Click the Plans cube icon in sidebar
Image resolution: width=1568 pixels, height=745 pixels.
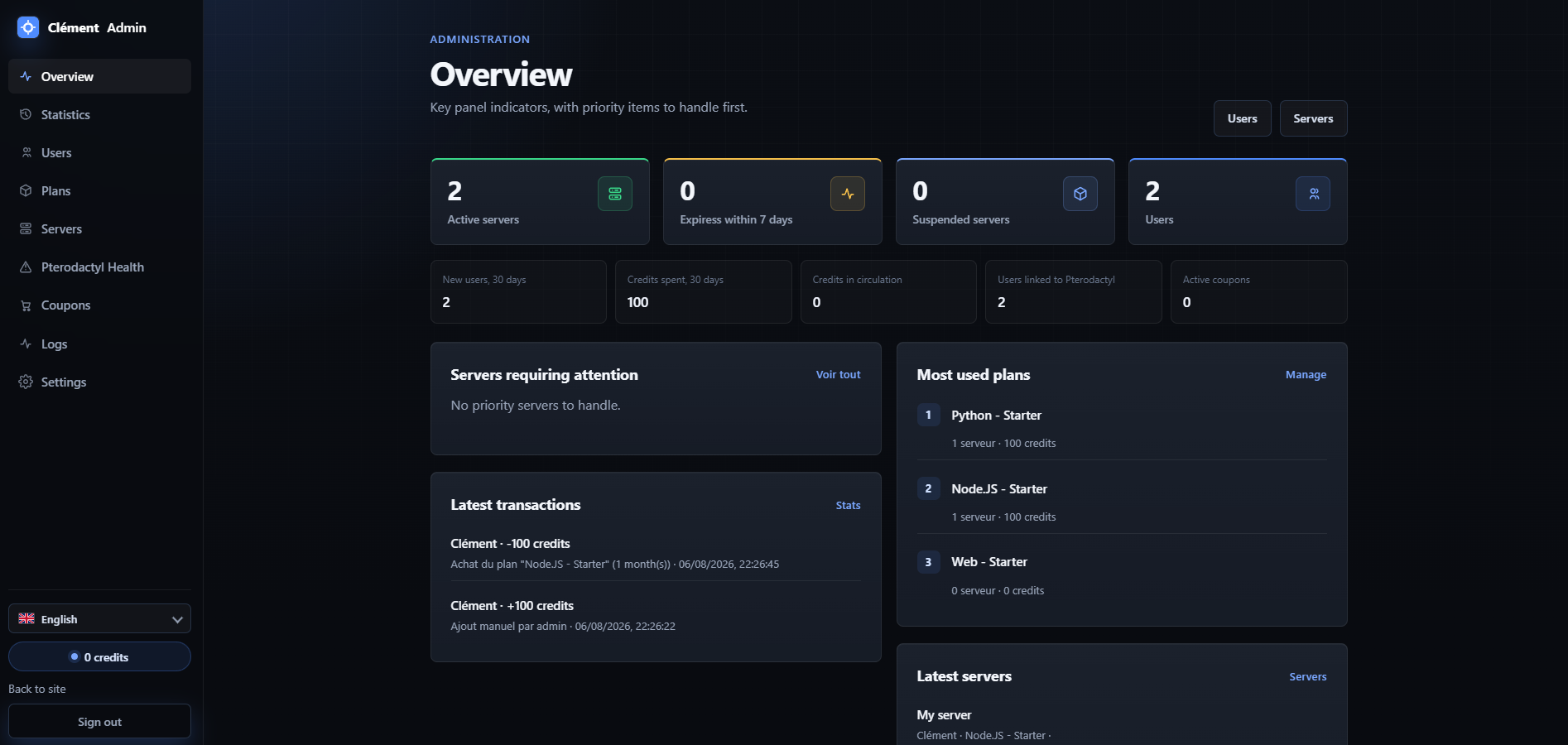(x=26, y=190)
